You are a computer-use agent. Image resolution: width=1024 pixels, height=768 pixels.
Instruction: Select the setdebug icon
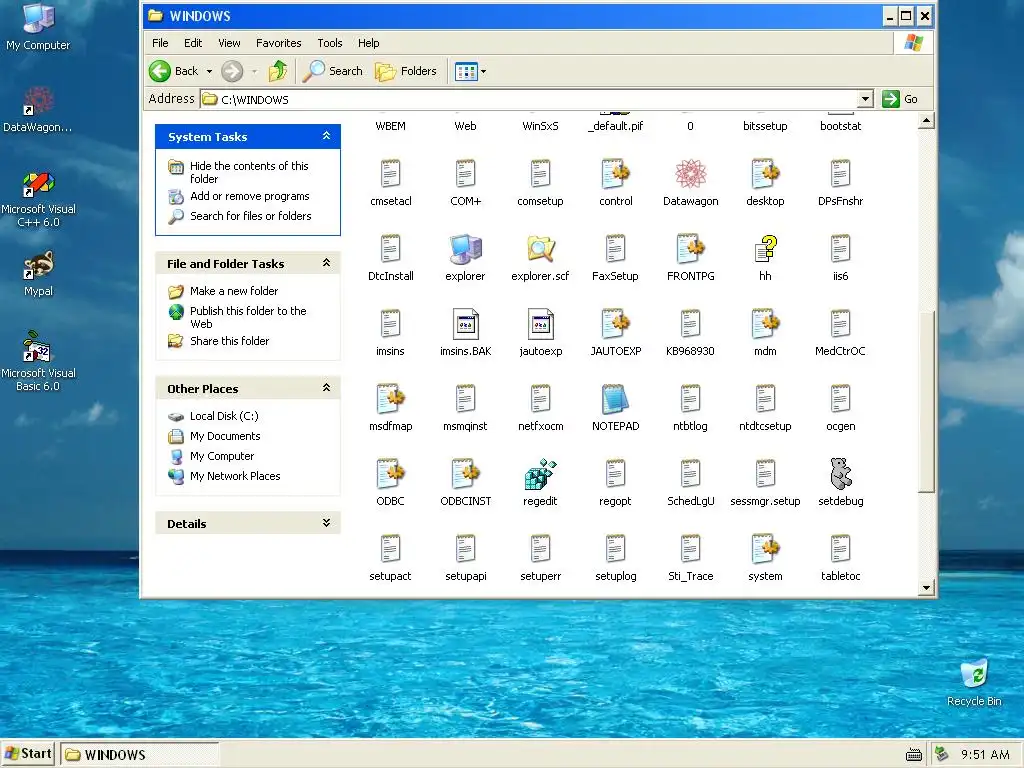[x=840, y=474]
